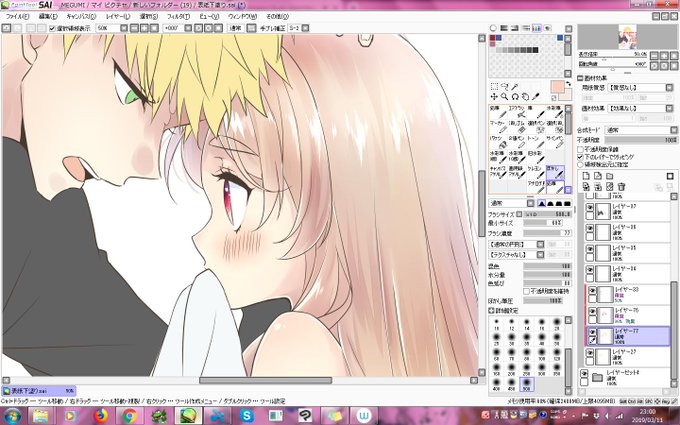The image size is (680, 425).
Task: Open the zoom percentage dropdown in toolbar
Action: pyautogui.click(x=124, y=28)
